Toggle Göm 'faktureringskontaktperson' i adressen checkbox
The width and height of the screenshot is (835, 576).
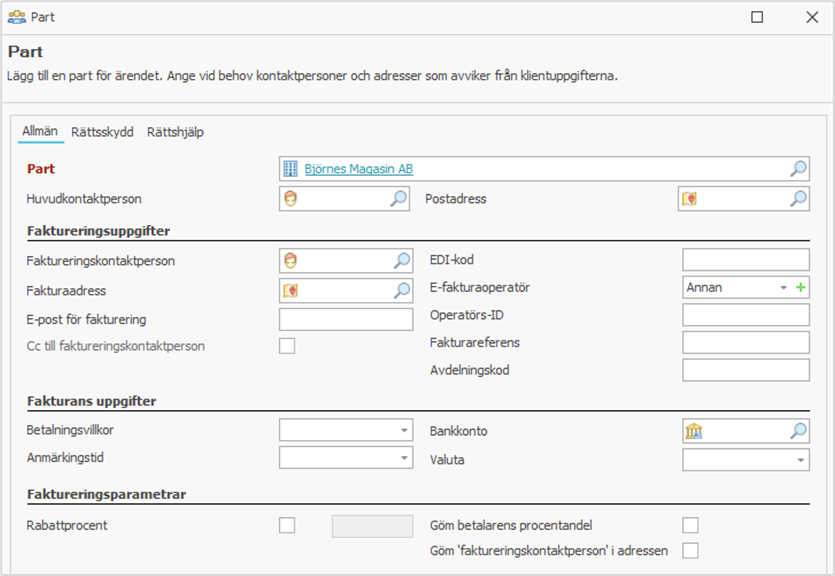pyautogui.click(x=690, y=550)
